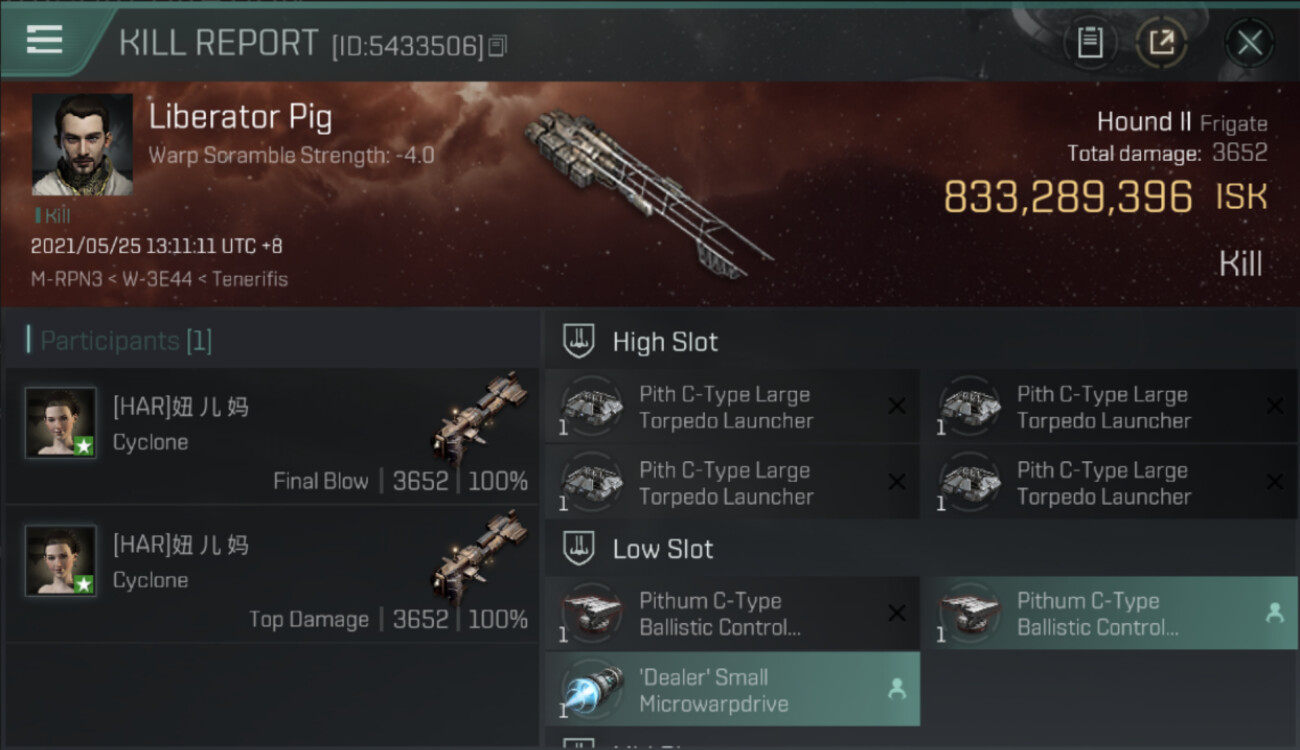Close the kill report window
The height and width of the screenshot is (750, 1300).
pos(1249,43)
